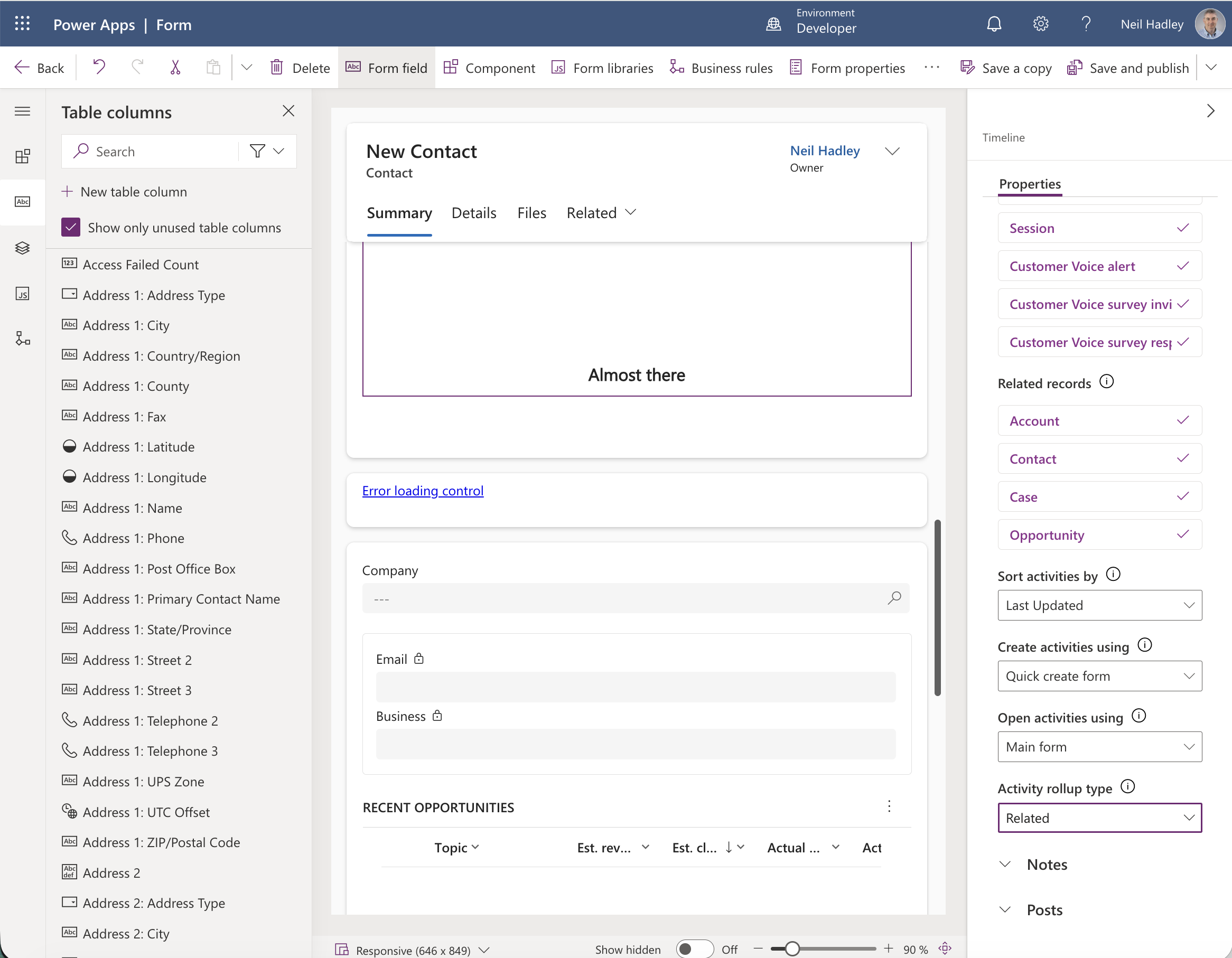Open the Open activities using dropdown
The image size is (1232, 958).
pyautogui.click(x=1099, y=747)
